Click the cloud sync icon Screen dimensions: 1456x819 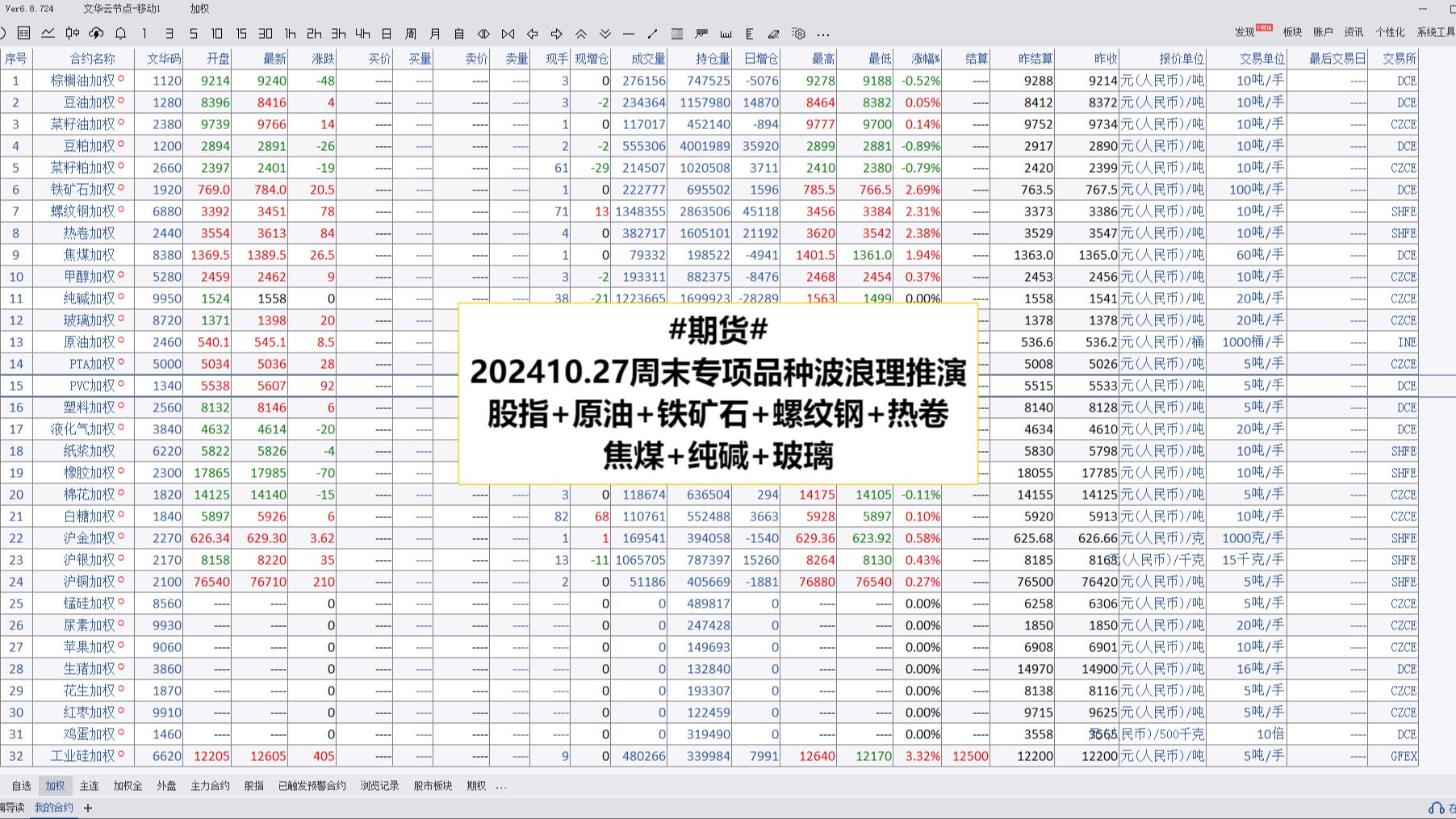point(96,33)
